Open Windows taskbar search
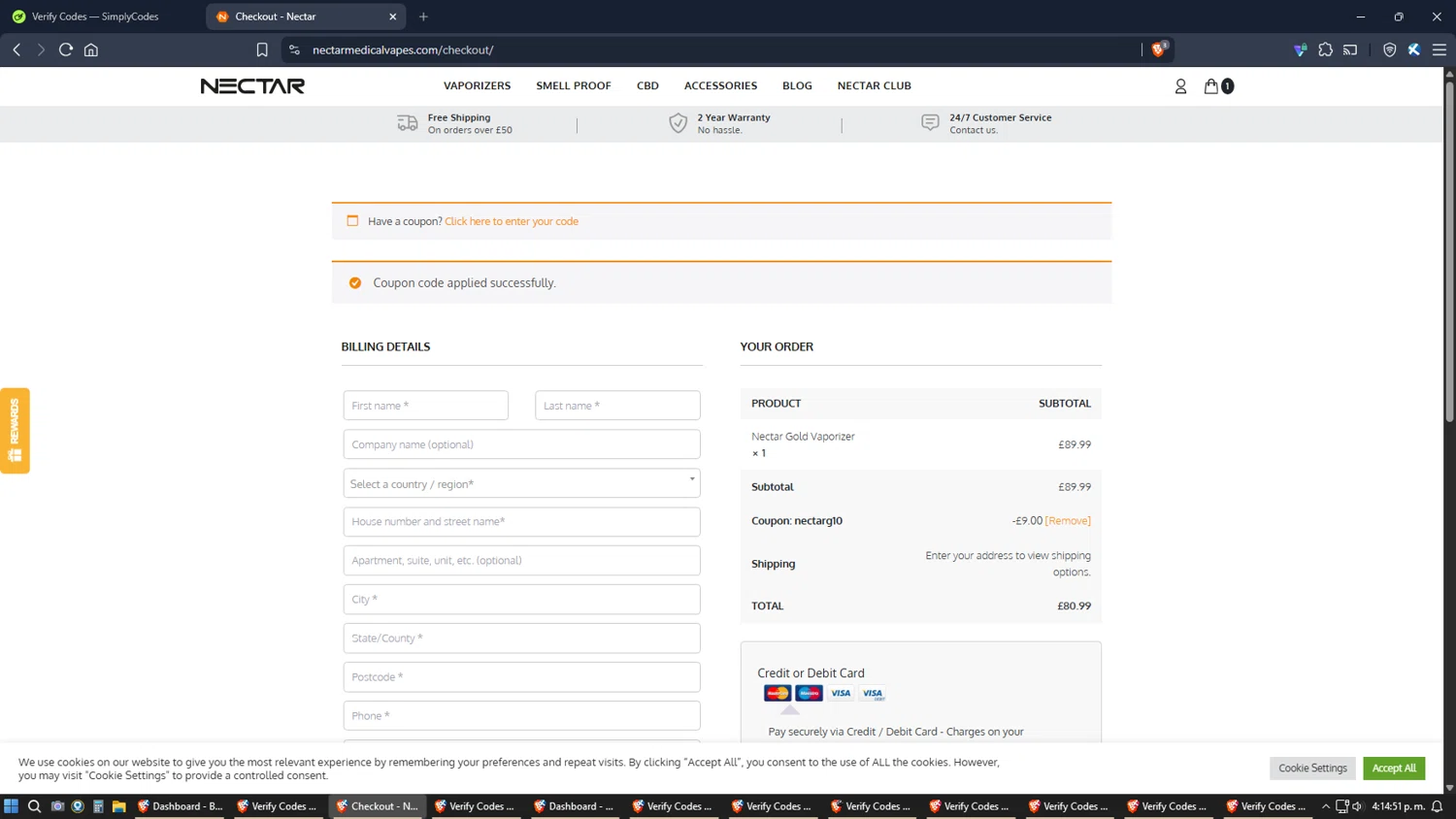This screenshot has width=1456, height=819. click(x=34, y=806)
